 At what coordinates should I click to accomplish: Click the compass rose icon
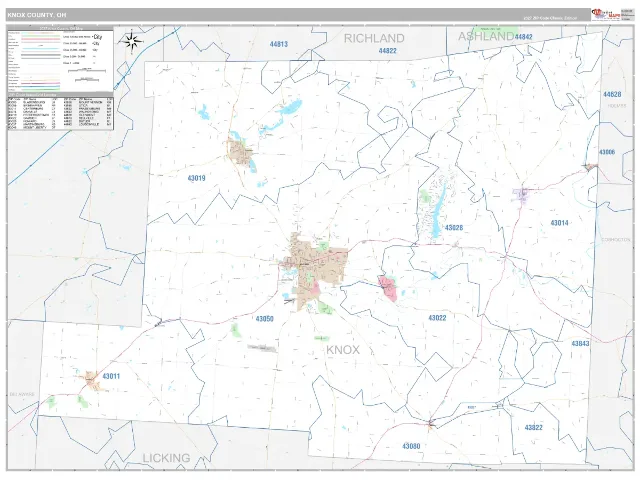coord(132,41)
